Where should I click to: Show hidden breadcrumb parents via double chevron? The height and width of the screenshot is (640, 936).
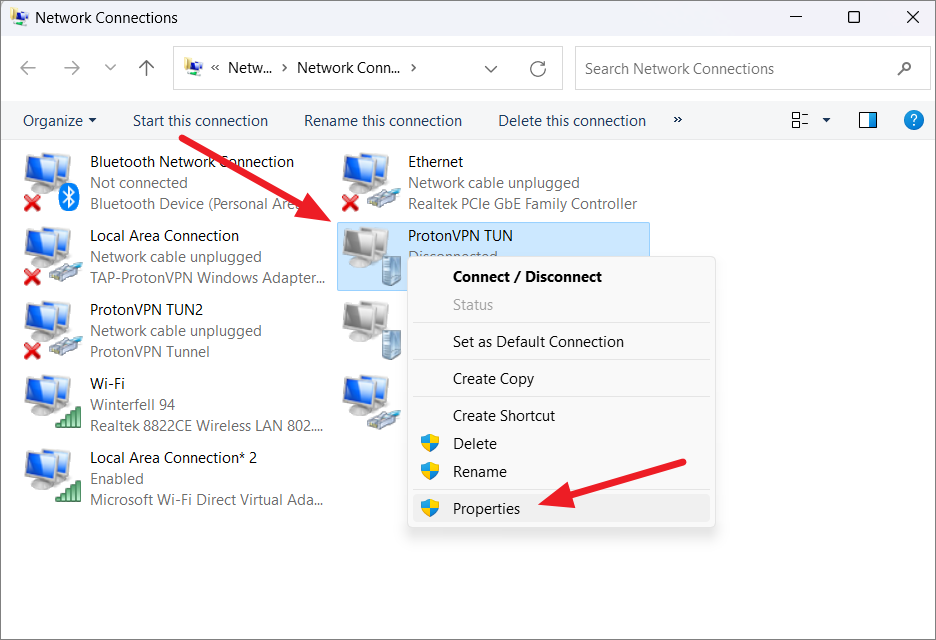pos(215,67)
